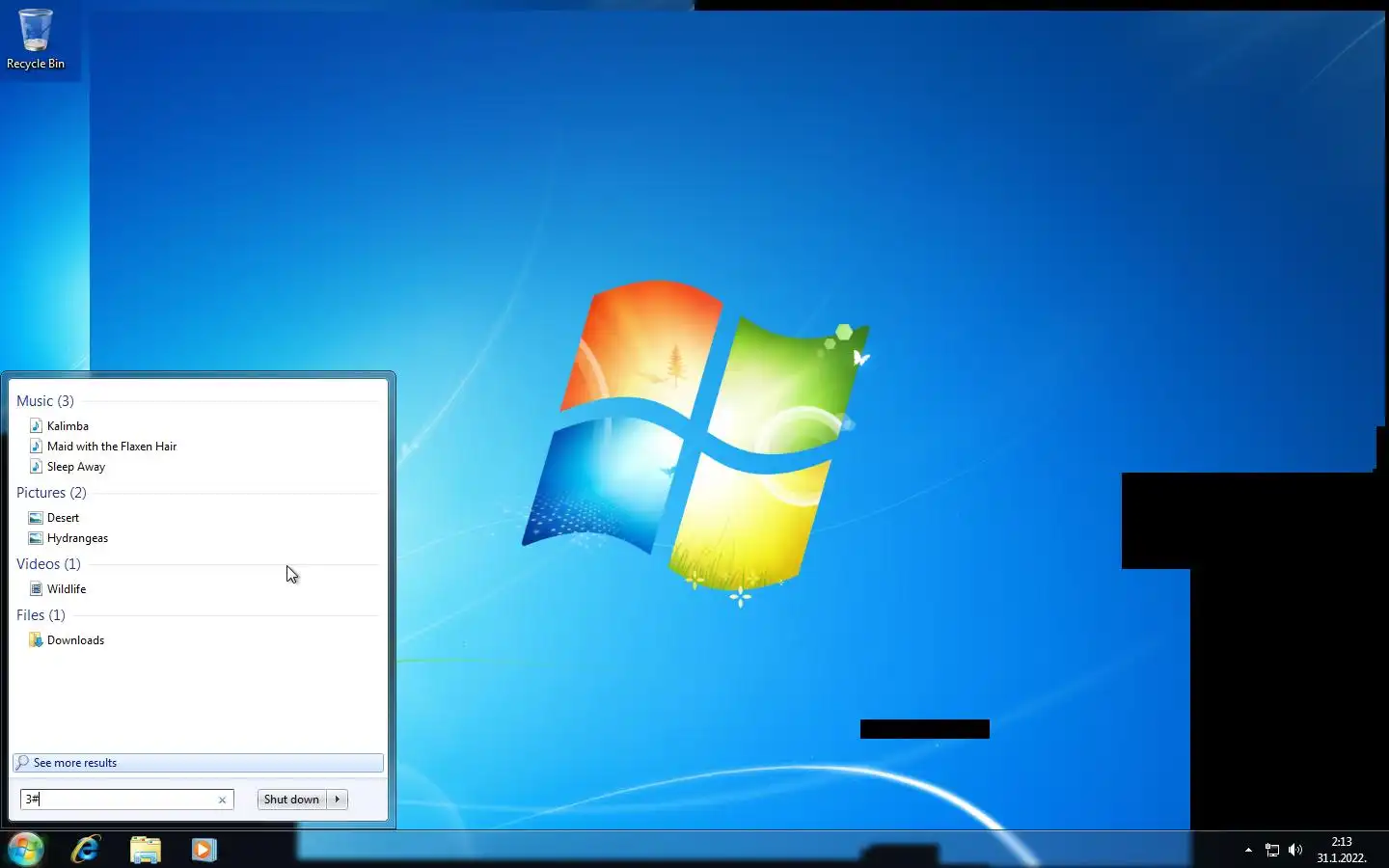This screenshot has height=868, width=1389.
Task: Open the Hydrangeas picture result
Action: click(x=77, y=538)
